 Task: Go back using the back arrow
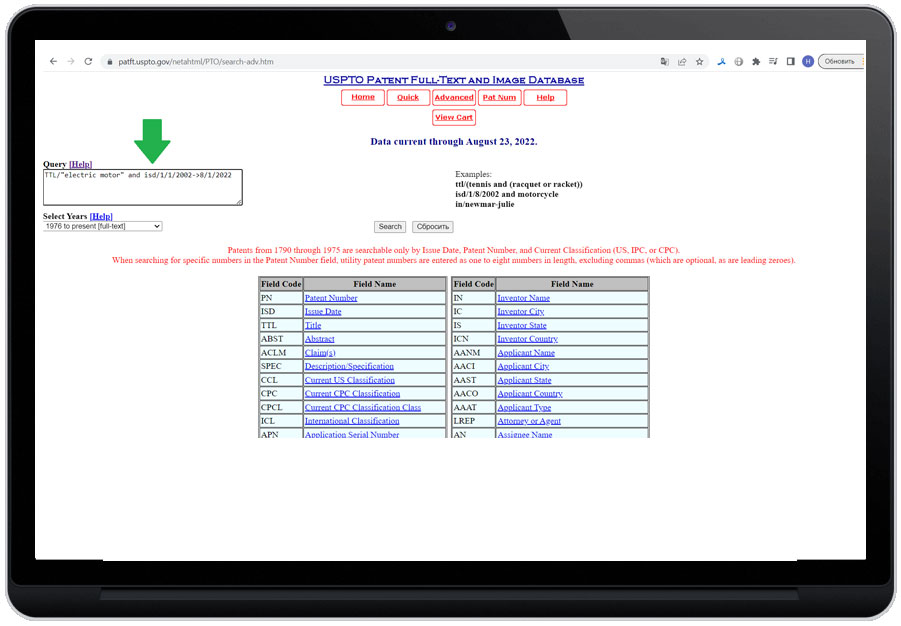coord(52,61)
